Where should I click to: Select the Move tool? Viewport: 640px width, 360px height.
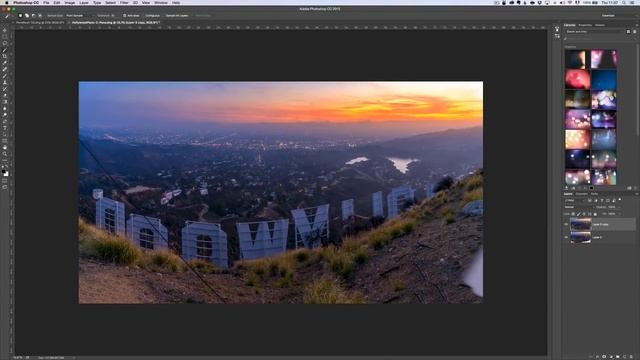tap(5, 30)
